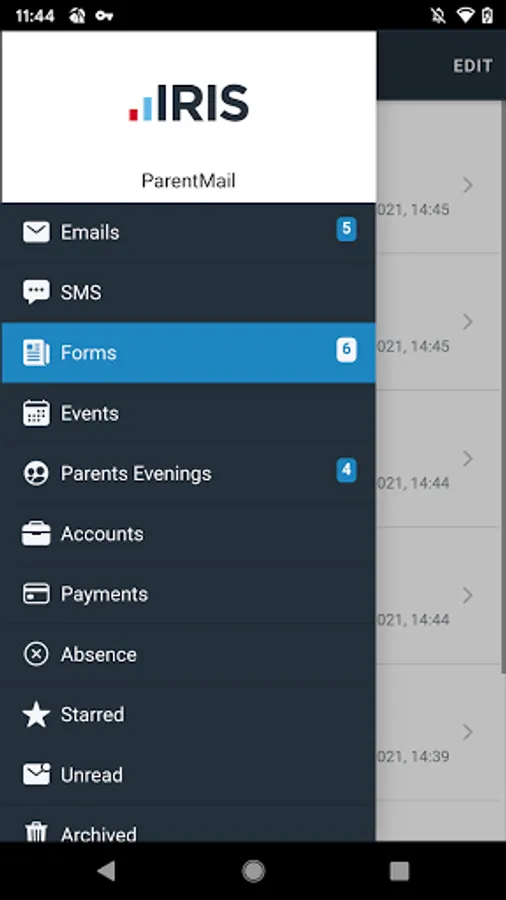This screenshot has height=900, width=506.
Task: Open the Emails menu item
Action: (189, 232)
